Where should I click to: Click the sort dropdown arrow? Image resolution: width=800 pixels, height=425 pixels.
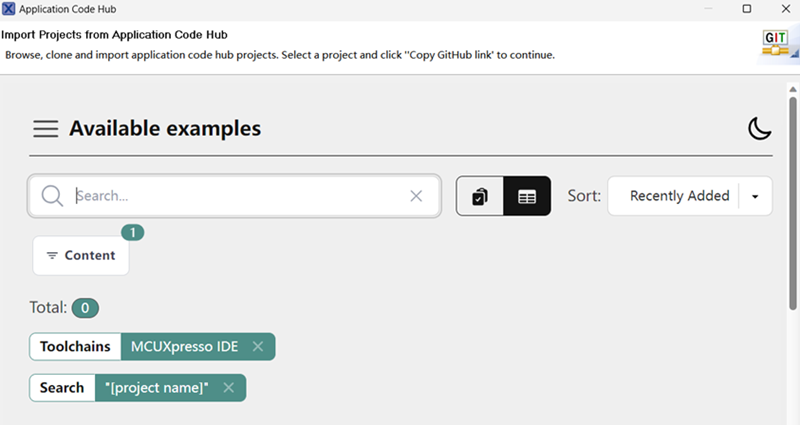point(755,197)
